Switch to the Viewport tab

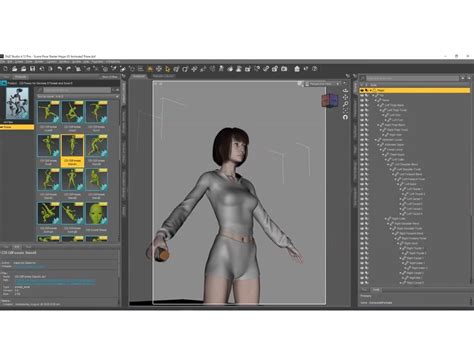click(139, 76)
